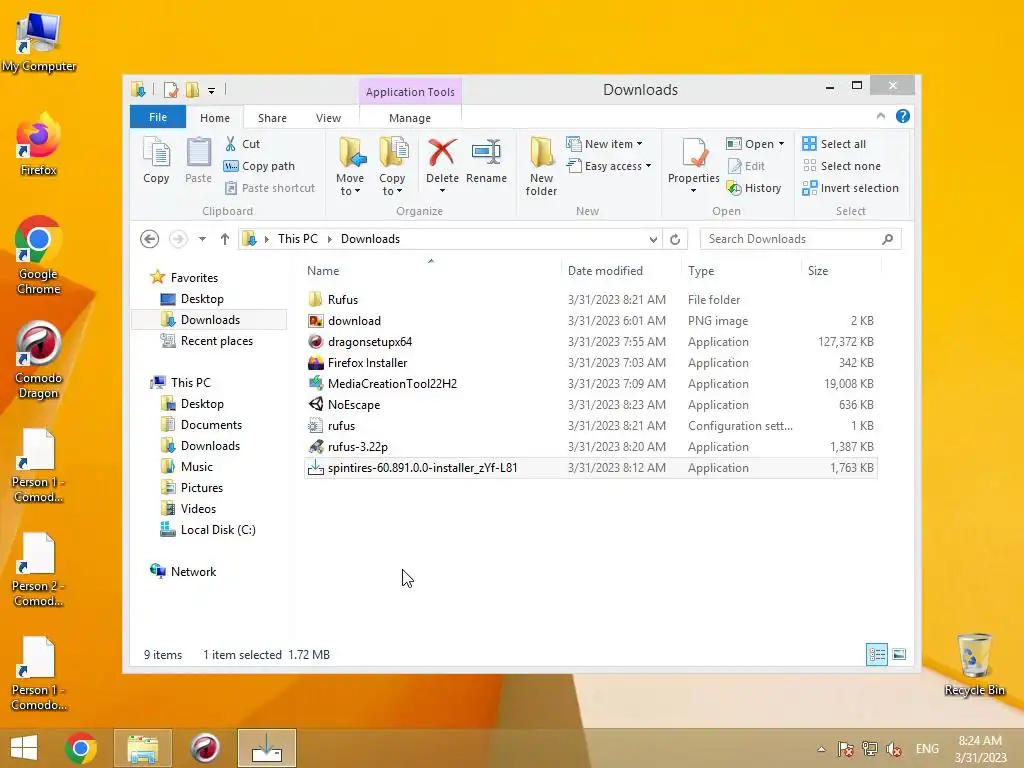Open Firefox desktop shortcut
The image size is (1024, 768).
(x=39, y=145)
